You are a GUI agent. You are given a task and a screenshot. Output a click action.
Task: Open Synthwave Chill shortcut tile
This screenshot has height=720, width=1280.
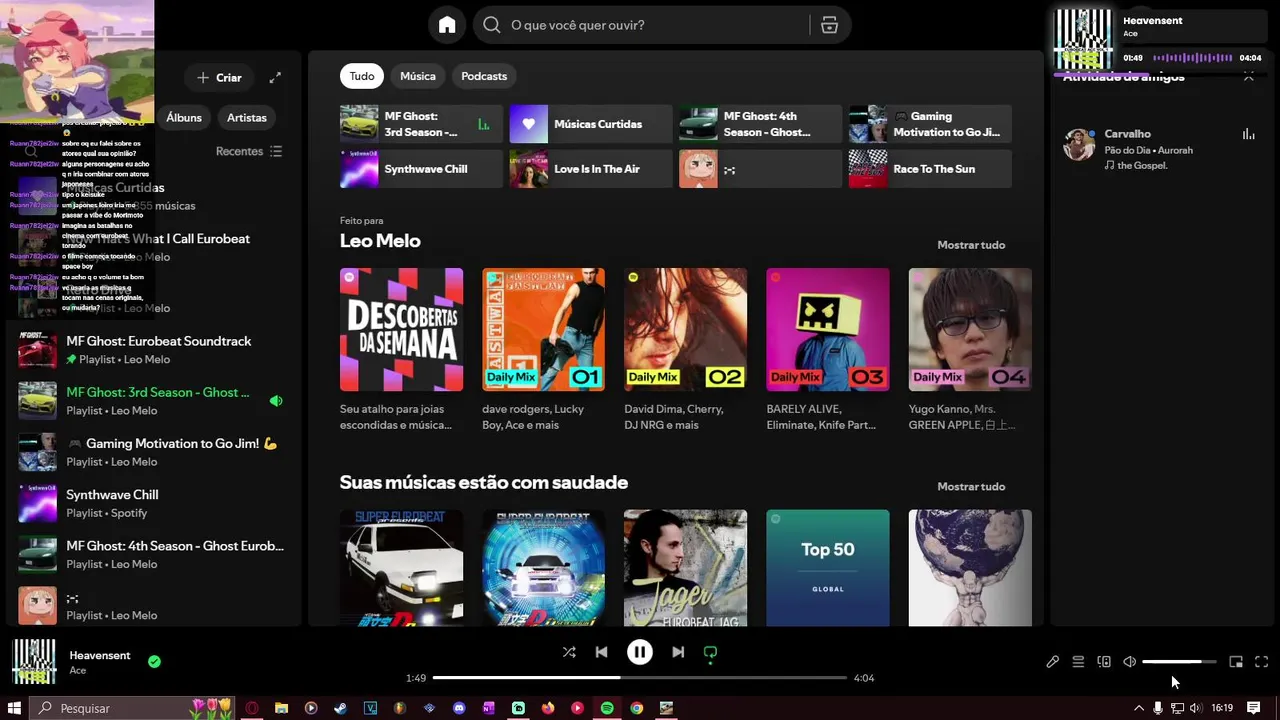[421, 169]
